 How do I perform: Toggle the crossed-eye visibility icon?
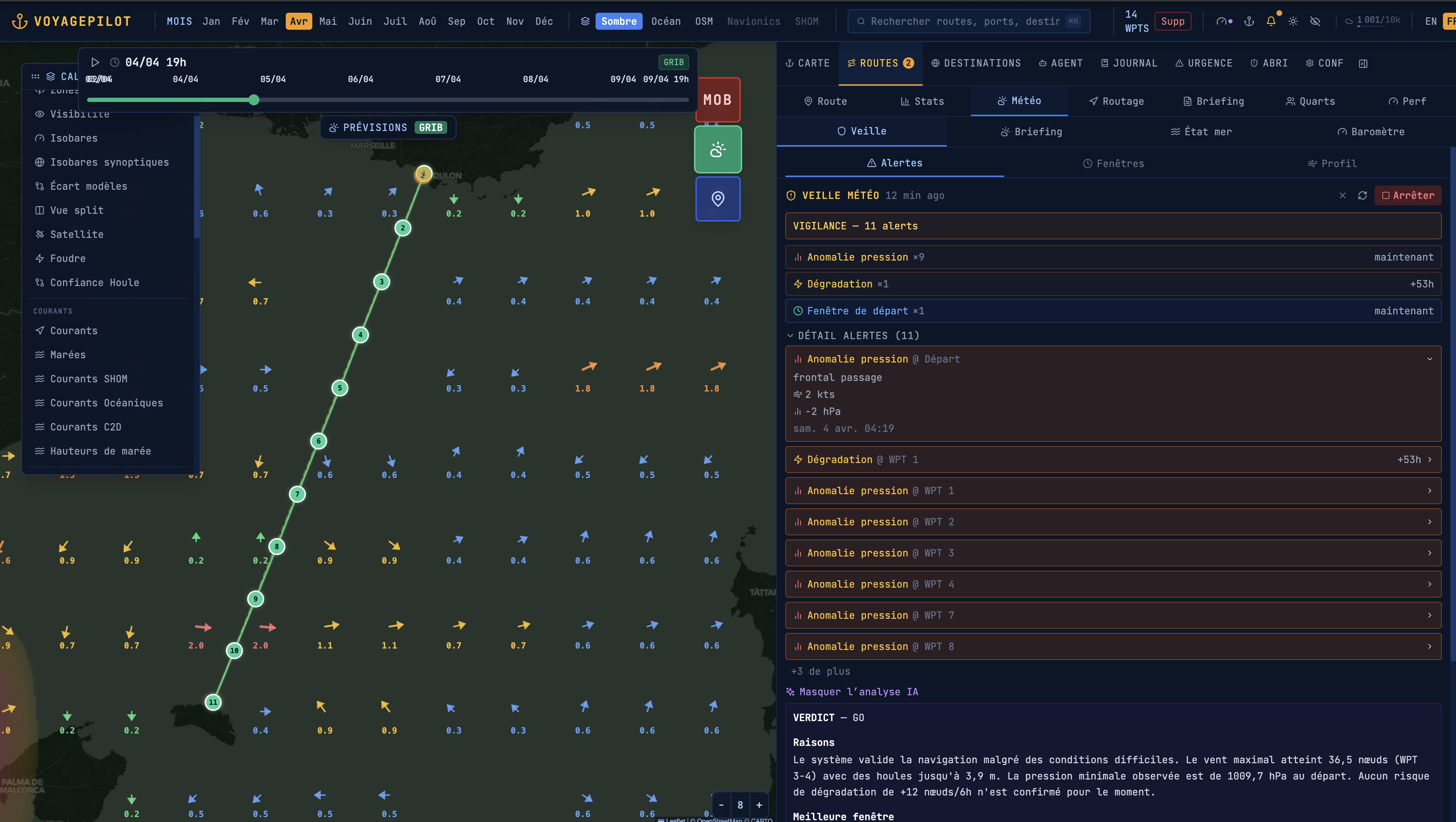[x=1315, y=22]
